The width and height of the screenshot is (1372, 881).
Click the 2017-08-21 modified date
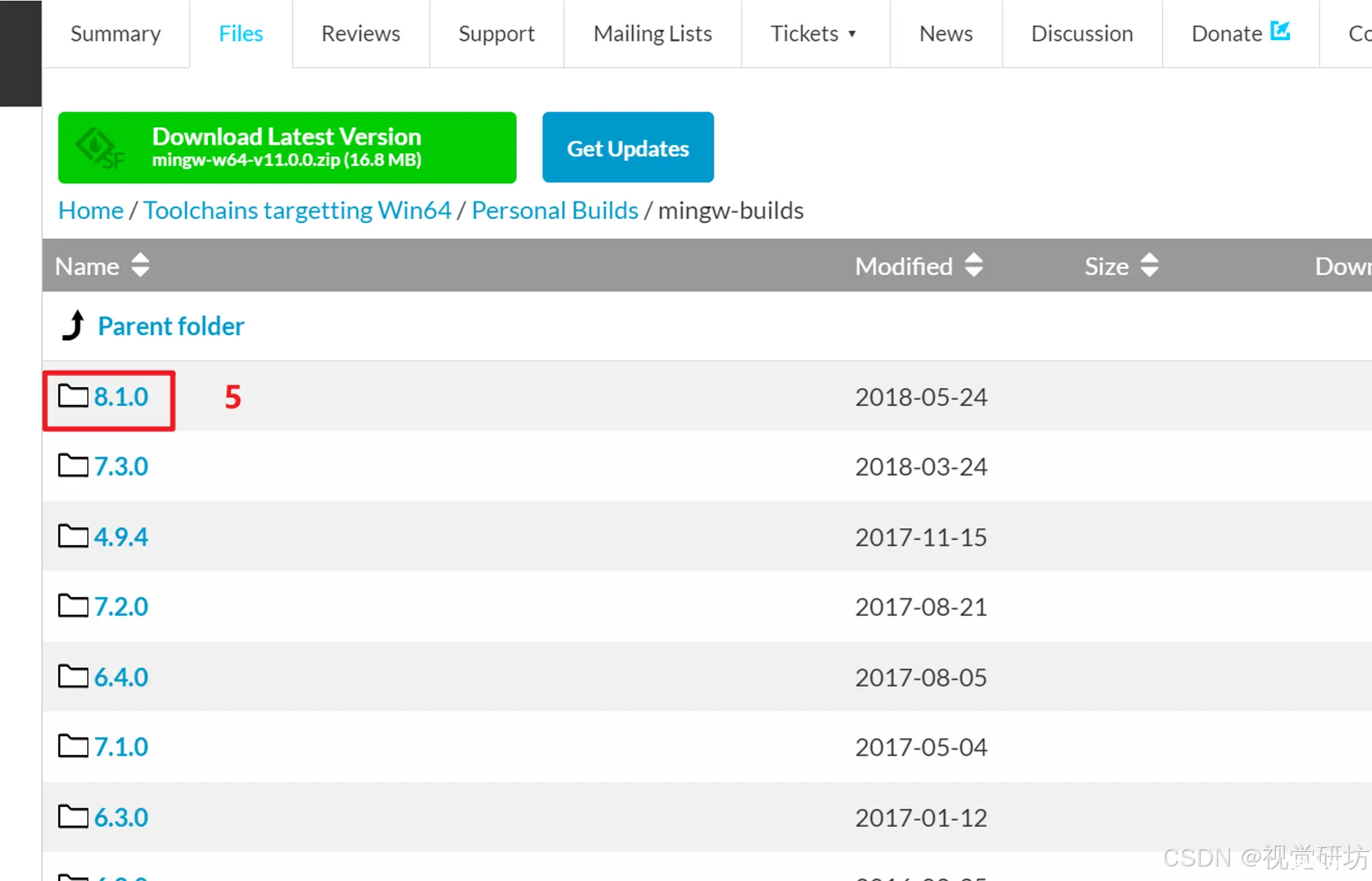tap(921, 607)
